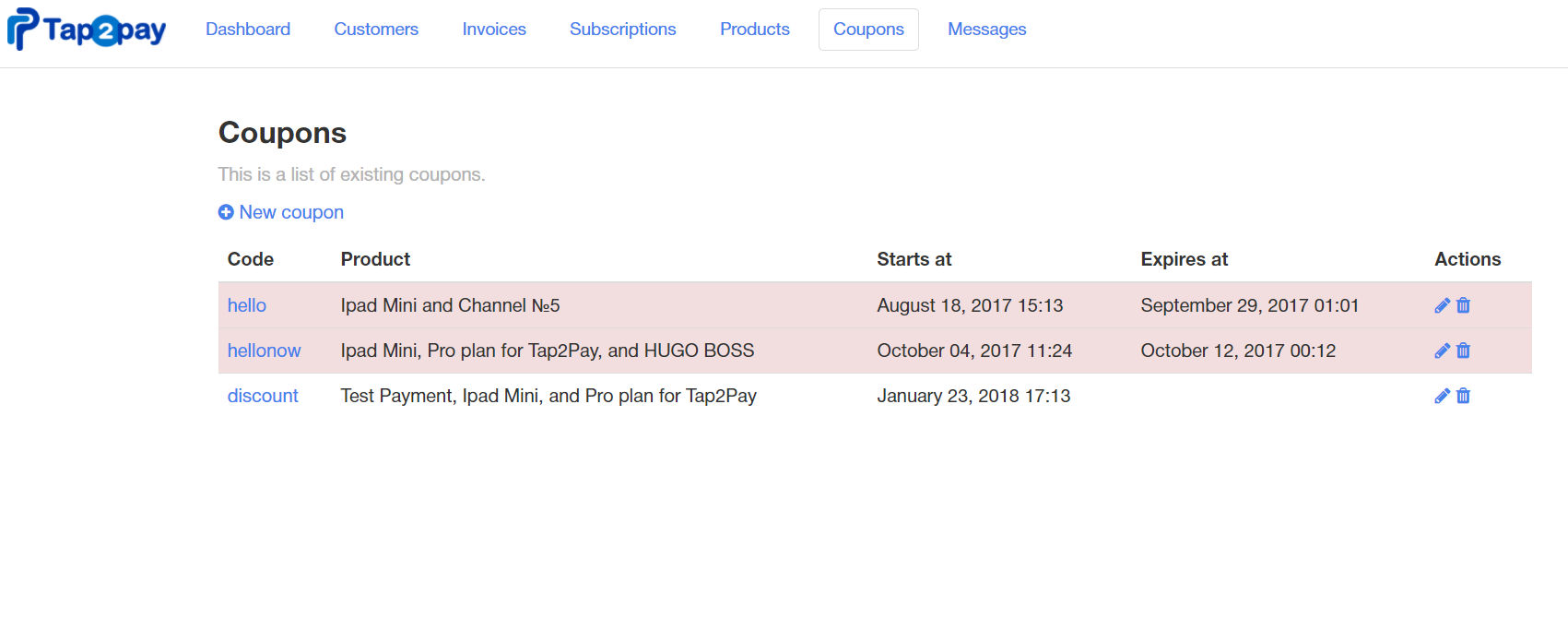1568x630 pixels.
Task: Open the hello coupon code link
Action: (247, 305)
